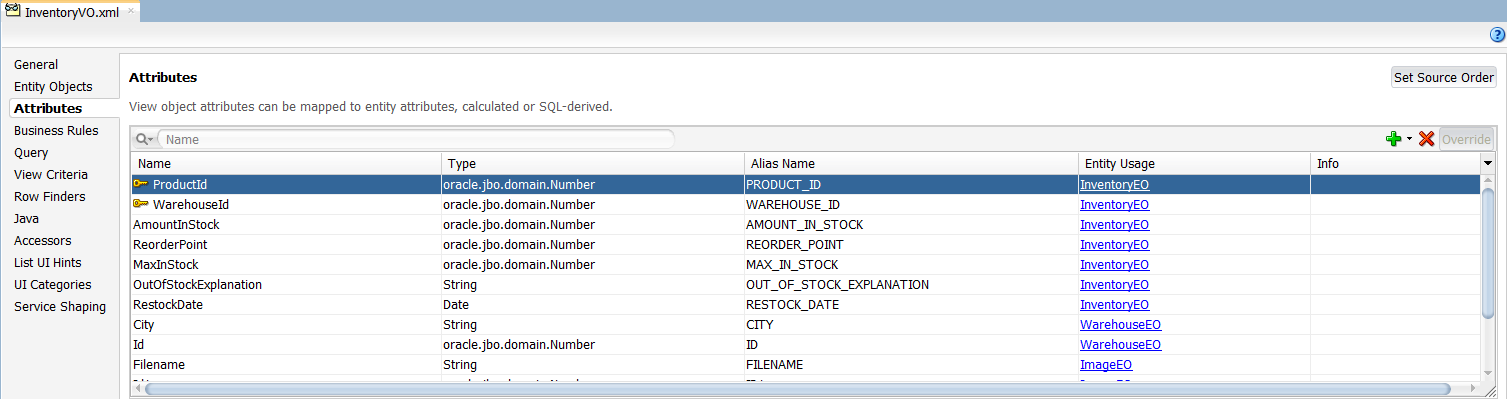Viewport: 1507px width, 399px height.
Task: Open the column menu arrow after Info
Action: click(x=1488, y=163)
